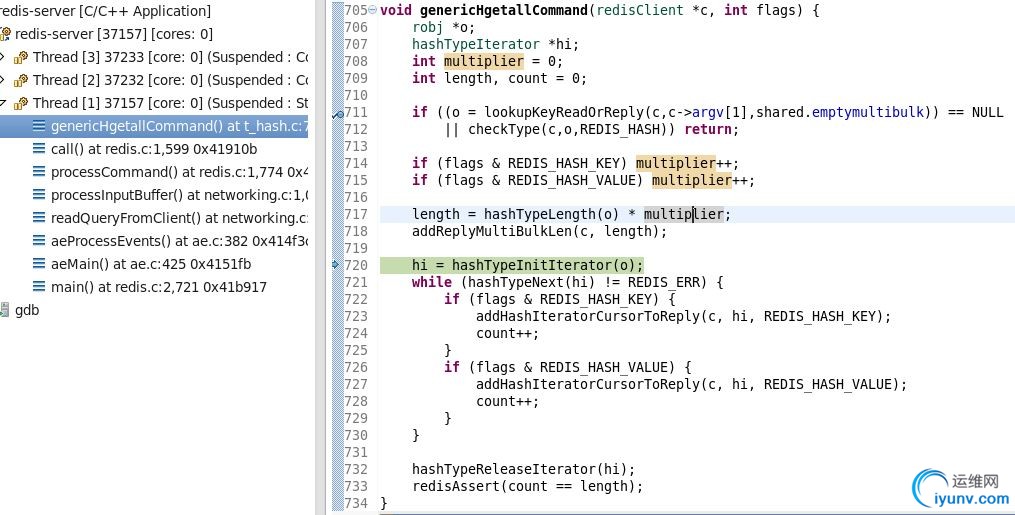The height and width of the screenshot is (515, 1015).
Task: Click 'redisAssert' on line 733
Action: pyautogui.click(x=456, y=486)
